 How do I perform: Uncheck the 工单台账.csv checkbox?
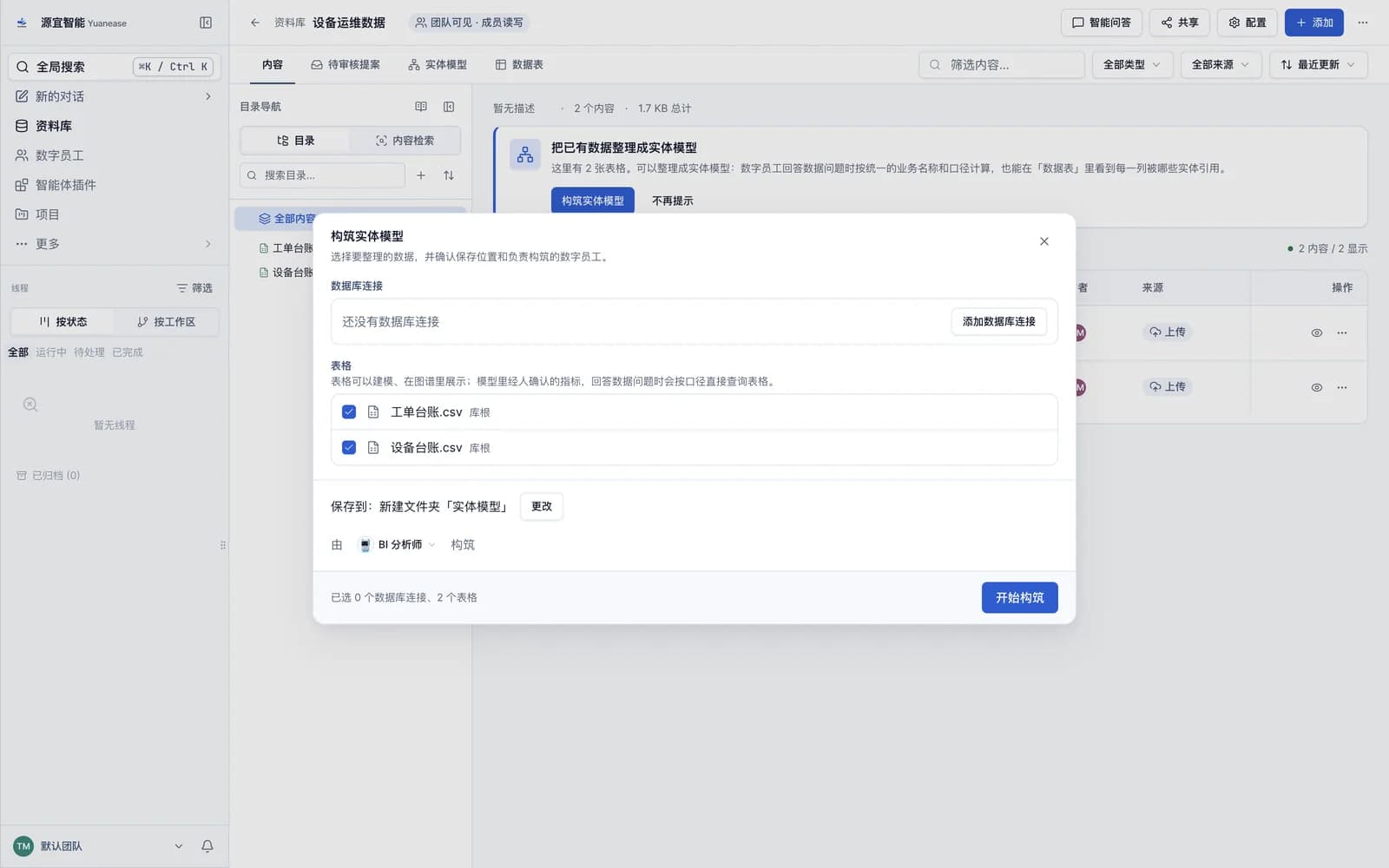349,412
